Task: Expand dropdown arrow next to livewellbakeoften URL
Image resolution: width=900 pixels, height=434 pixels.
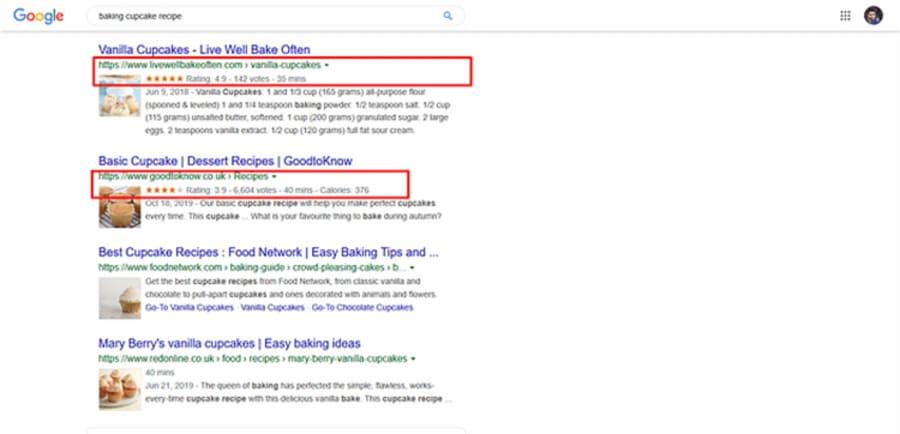Action: 327,65
